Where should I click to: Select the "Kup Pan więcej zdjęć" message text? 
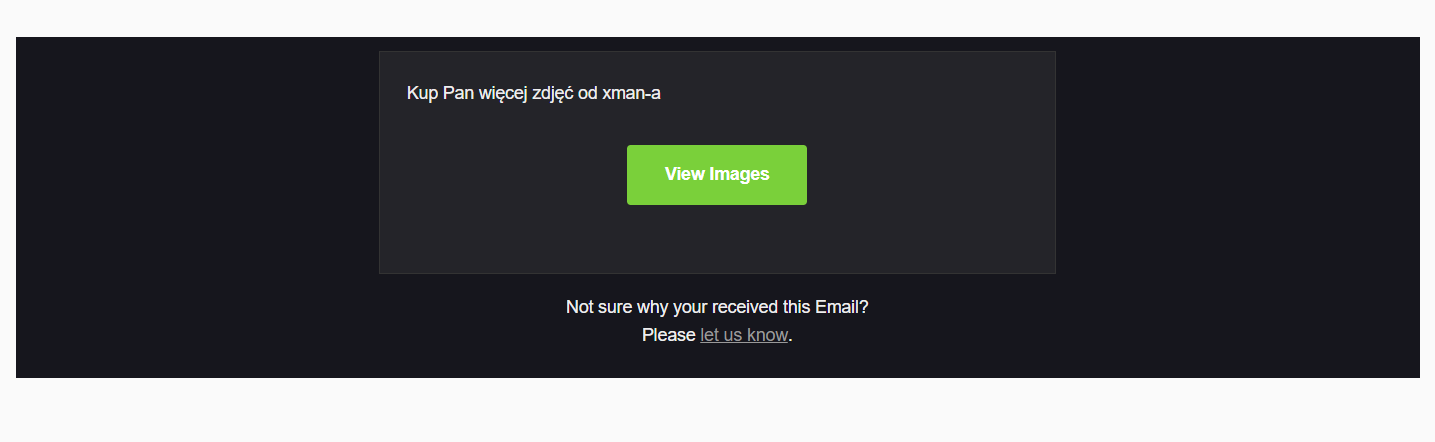[x=534, y=94]
